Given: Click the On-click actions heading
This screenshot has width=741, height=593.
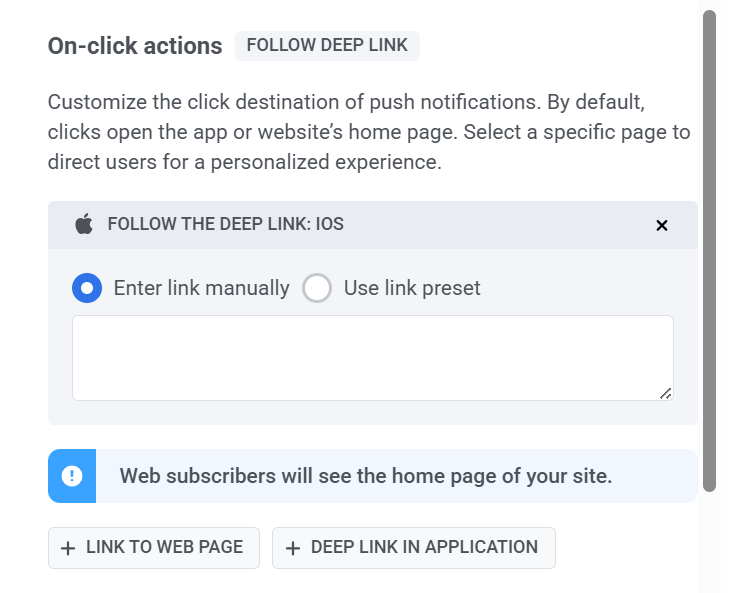Looking at the screenshot, I should (x=135, y=46).
